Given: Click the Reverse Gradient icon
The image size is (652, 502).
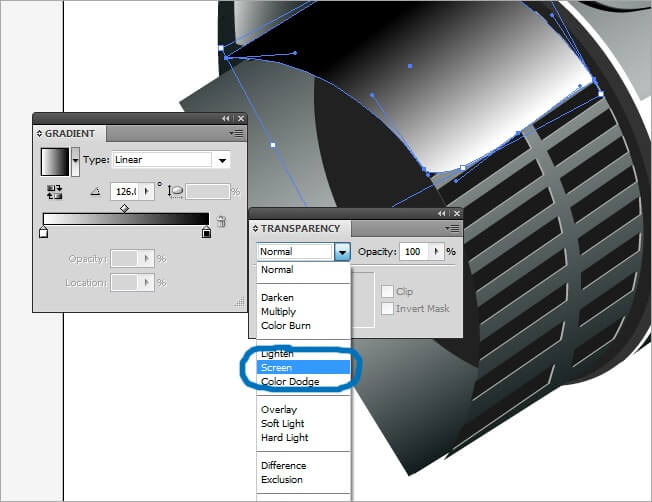Looking at the screenshot, I should click(55, 190).
